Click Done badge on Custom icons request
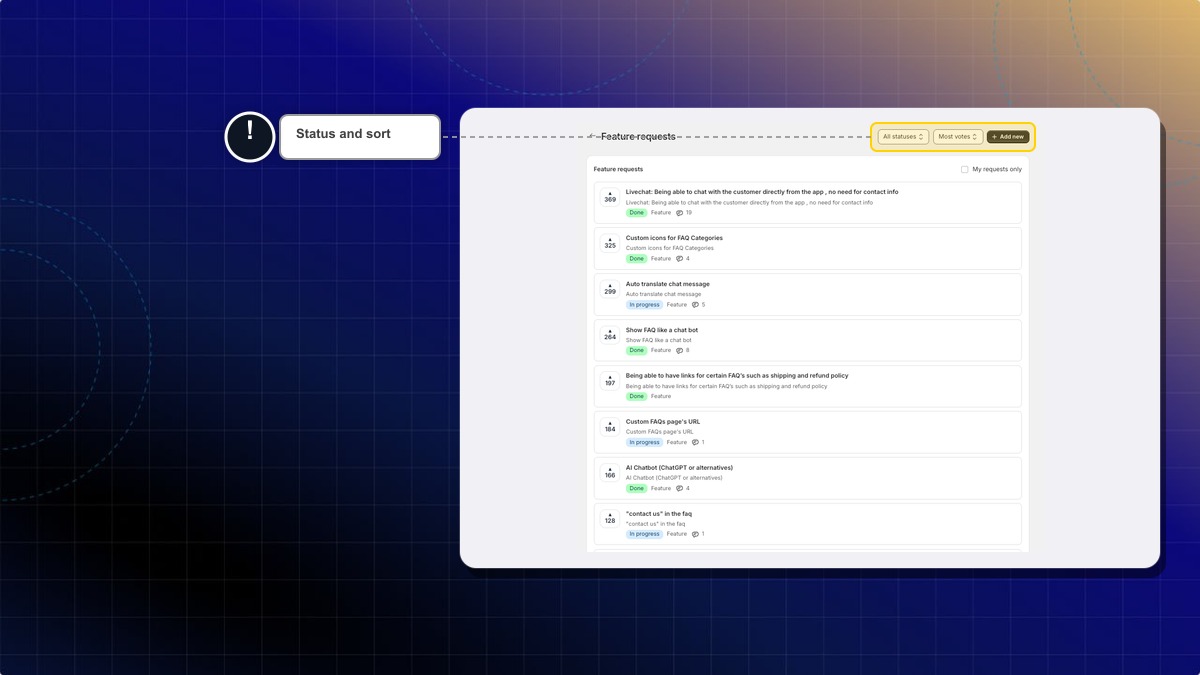Image resolution: width=1200 pixels, height=675 pixels. click(x=636, y=259)
